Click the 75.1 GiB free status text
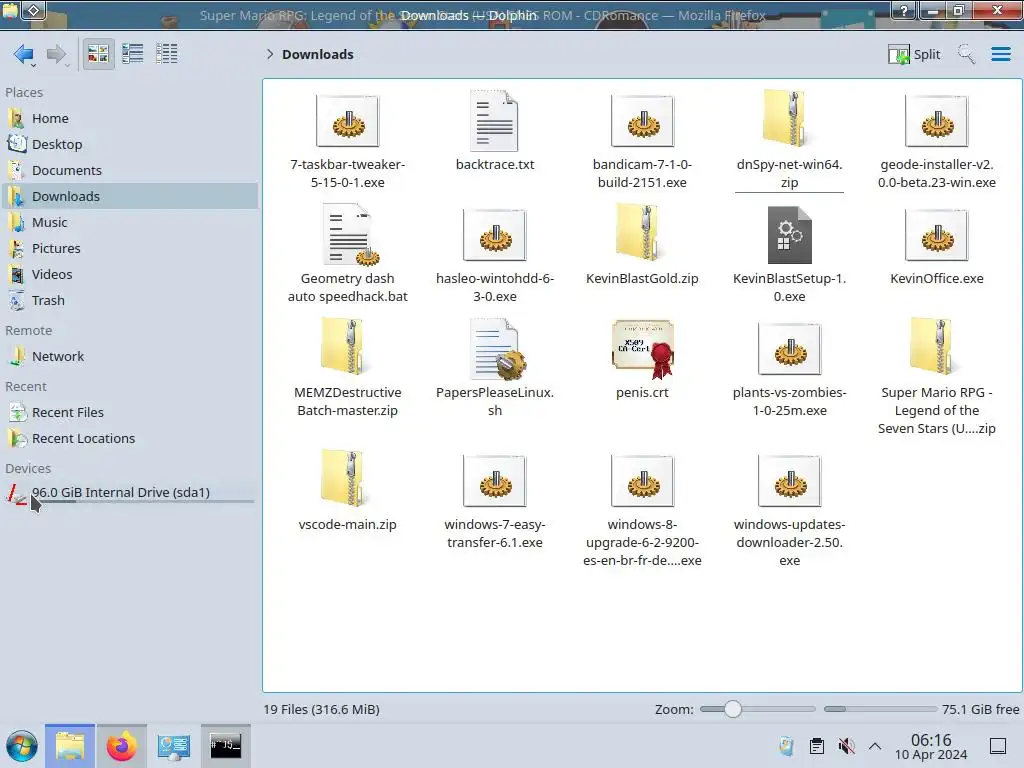The width and height of the screenshot is (1024, 768). coord(980,709)
